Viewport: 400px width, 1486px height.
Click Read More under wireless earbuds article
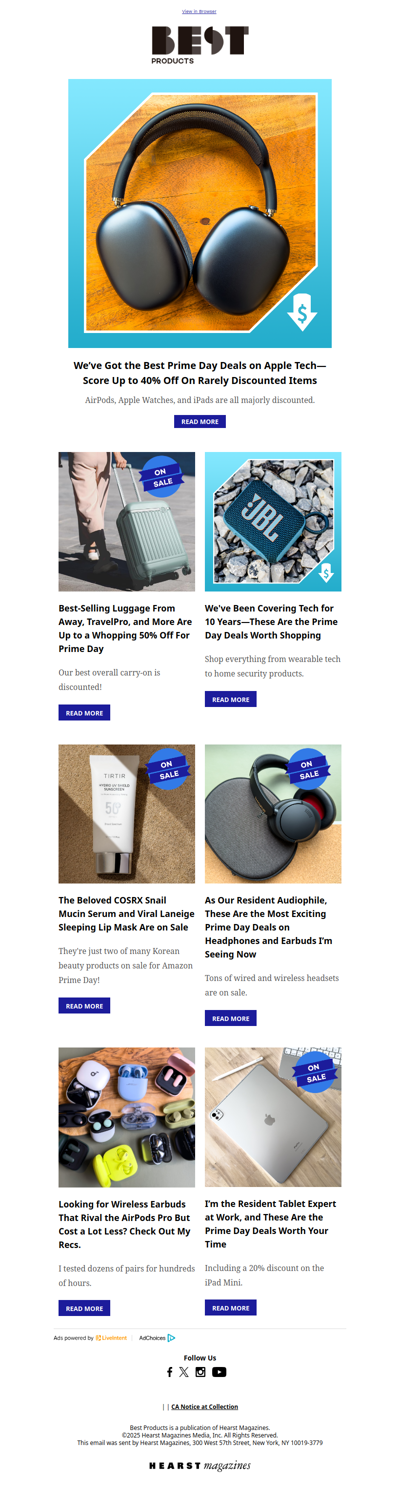pyautogui.click(x=84, y=1308)
